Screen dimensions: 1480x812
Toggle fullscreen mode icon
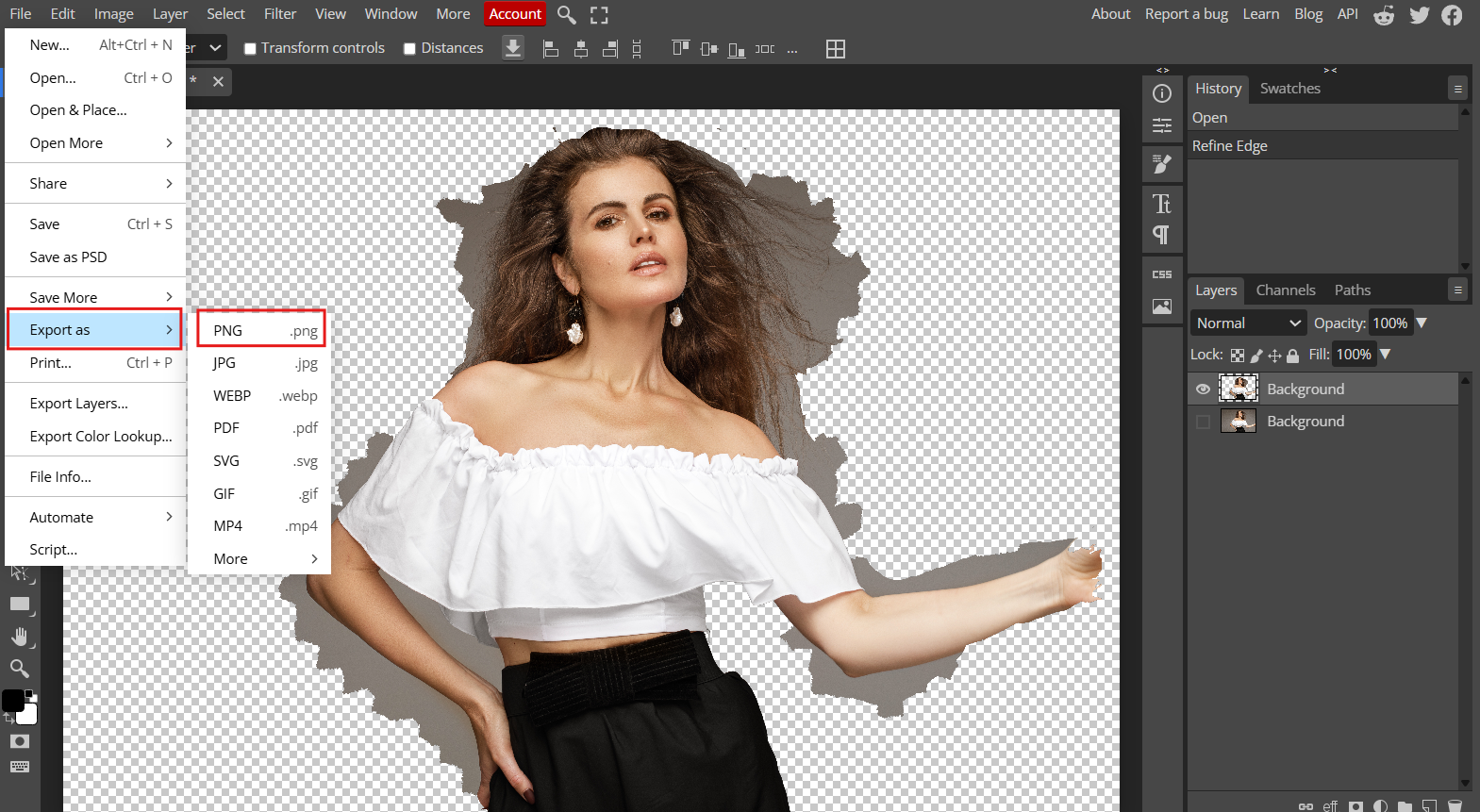click(x=599, y=14)
